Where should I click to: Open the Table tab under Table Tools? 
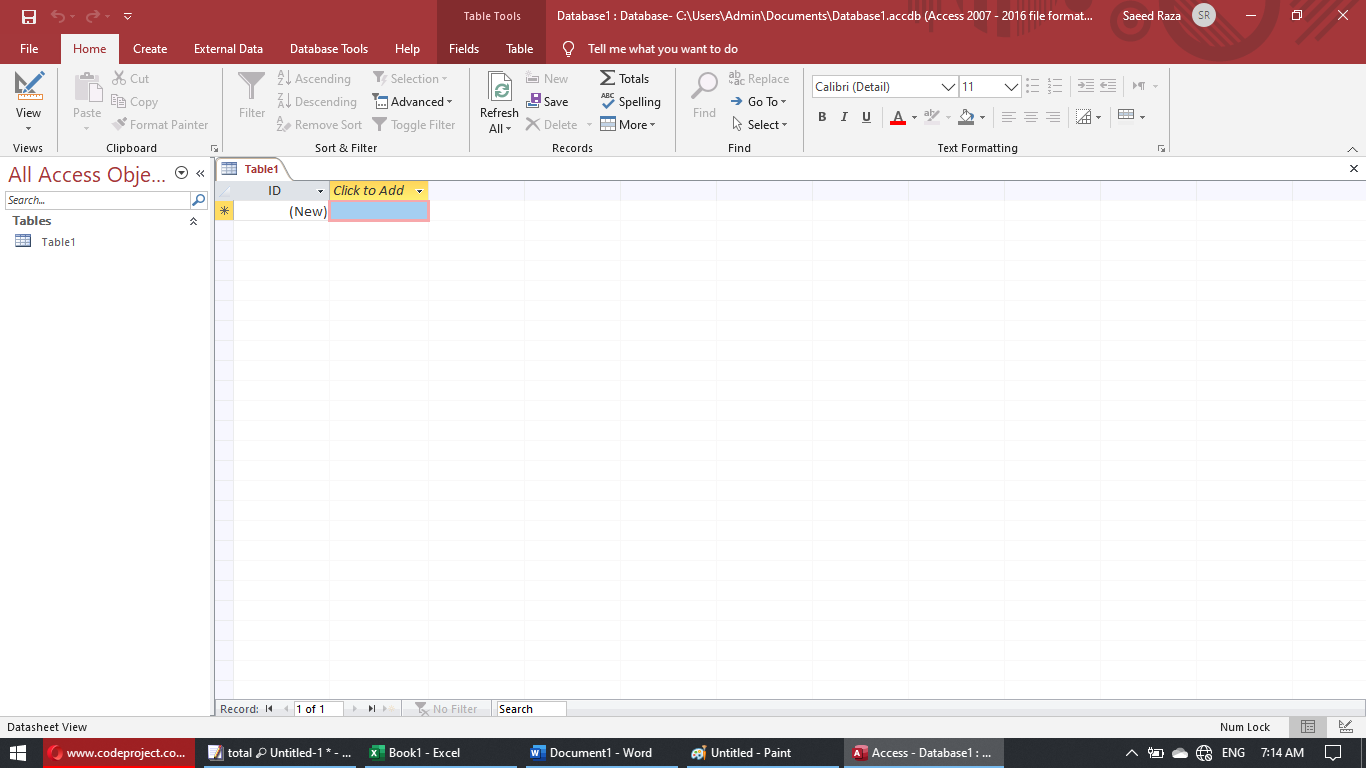[519, 48]
